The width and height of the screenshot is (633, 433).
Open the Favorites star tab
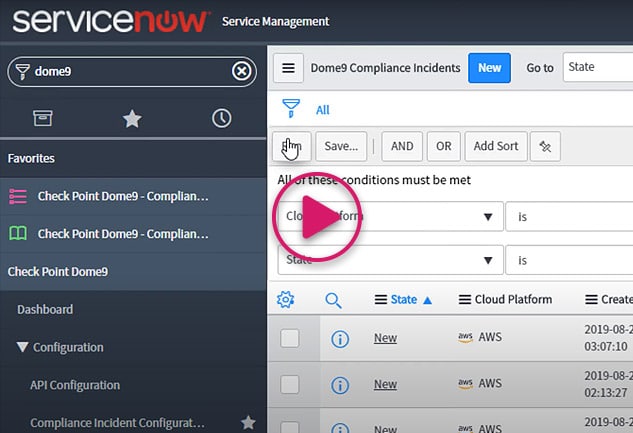[x=132, y=119]
